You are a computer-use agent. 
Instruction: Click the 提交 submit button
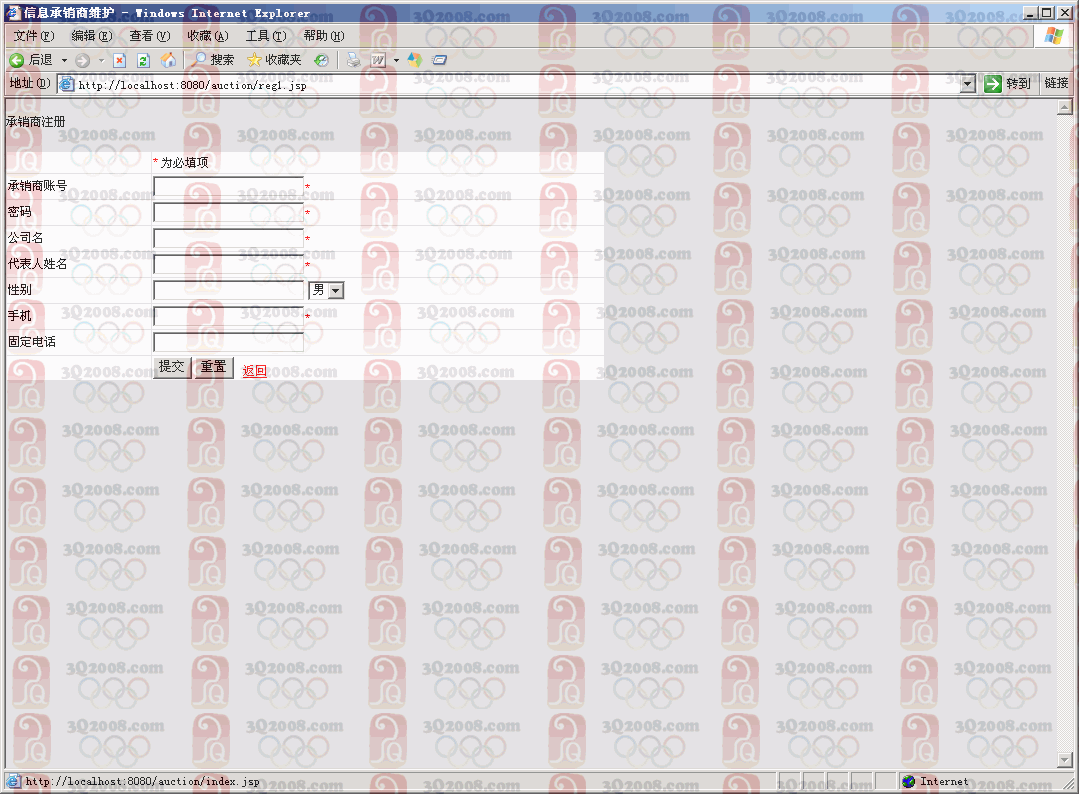pyautogui.click(x=172, y=367)
